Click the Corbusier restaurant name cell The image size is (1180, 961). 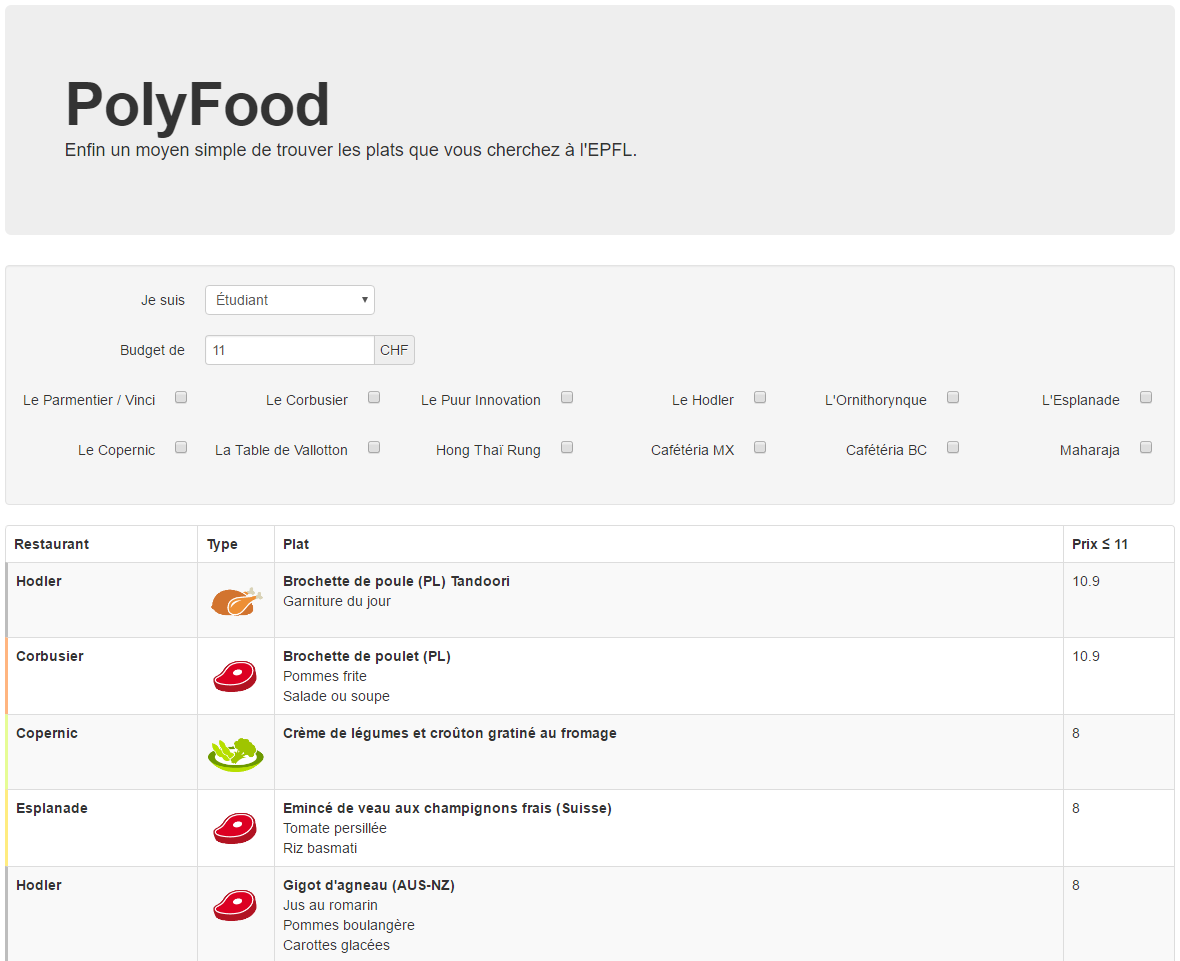[50, 656]
